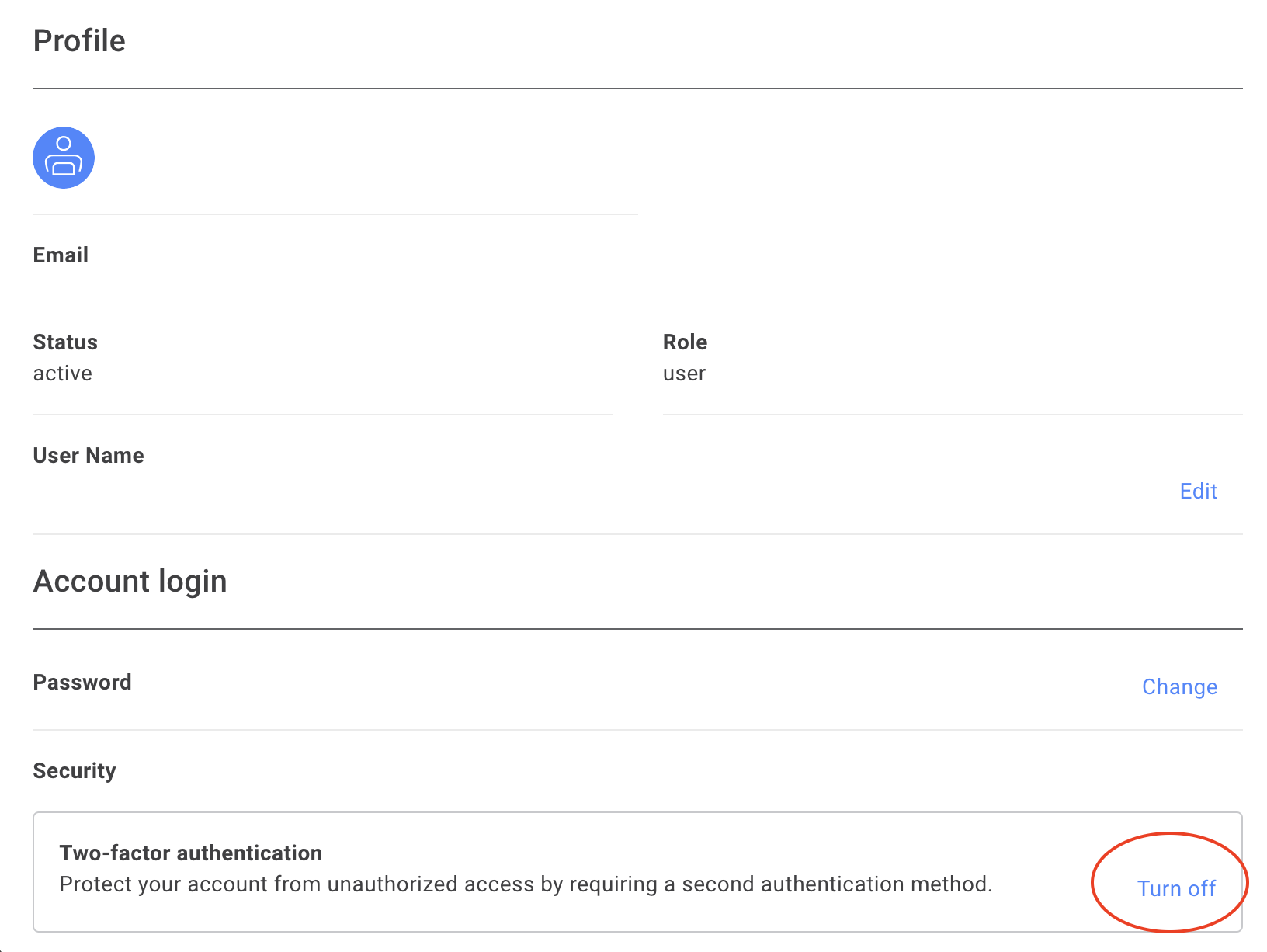Edit the User Name
The image size is (1267, 952).
pyautogui.click(x=1198, y=491)
